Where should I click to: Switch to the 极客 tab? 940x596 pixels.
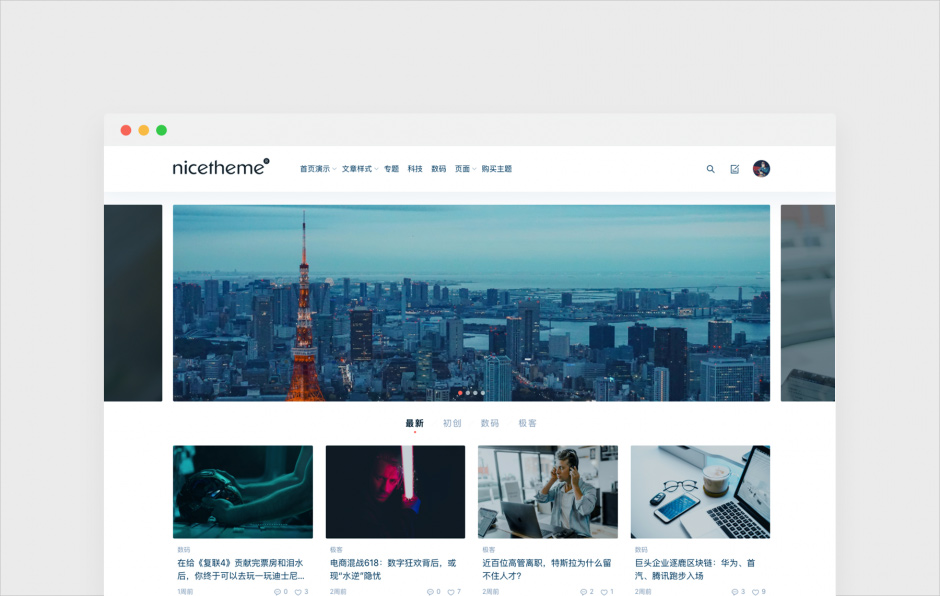point(527,423)
